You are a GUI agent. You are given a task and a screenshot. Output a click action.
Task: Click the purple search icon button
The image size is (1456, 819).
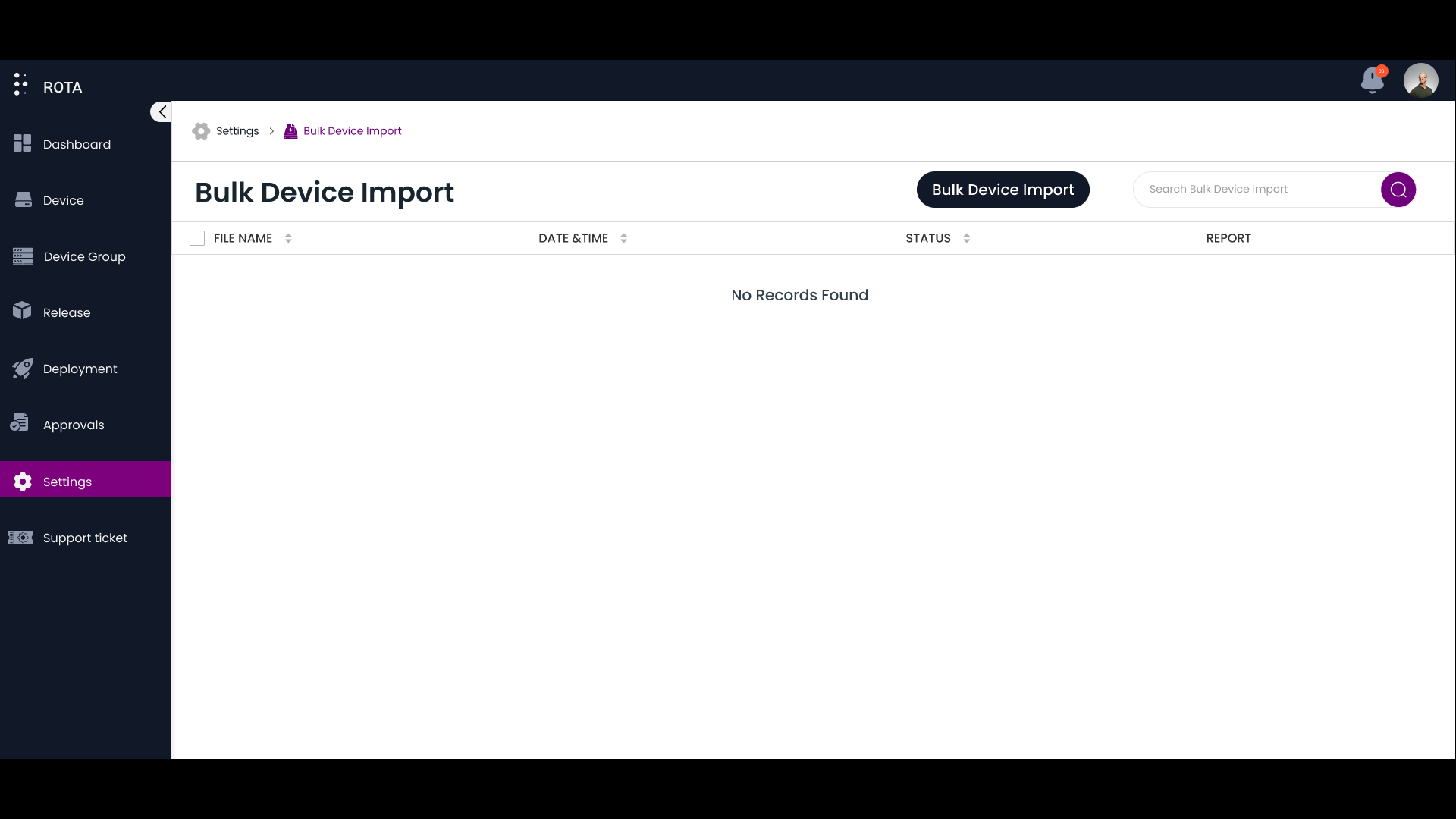pyautogui.click(x=1399, y=189)
